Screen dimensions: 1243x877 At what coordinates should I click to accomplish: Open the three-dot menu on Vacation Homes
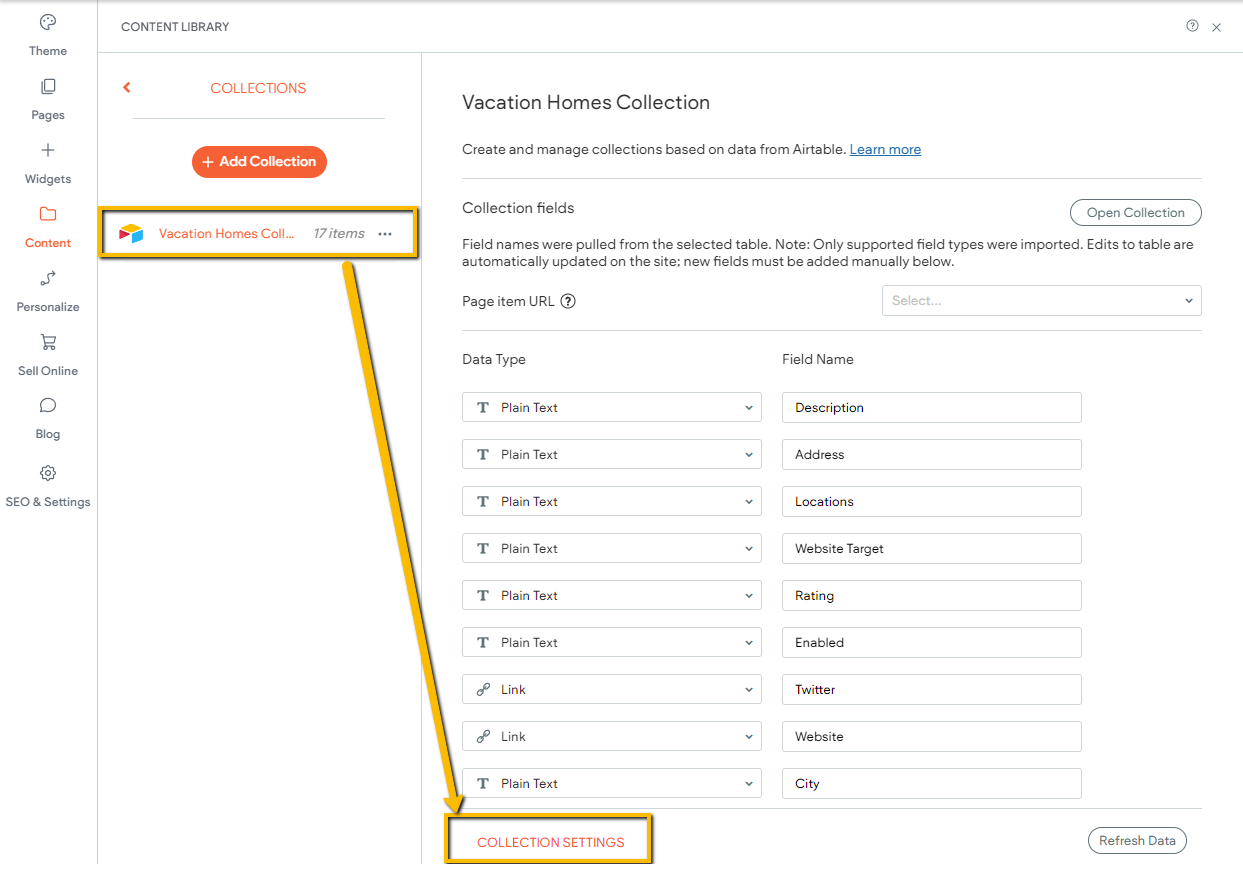click(x=385, y=233)
